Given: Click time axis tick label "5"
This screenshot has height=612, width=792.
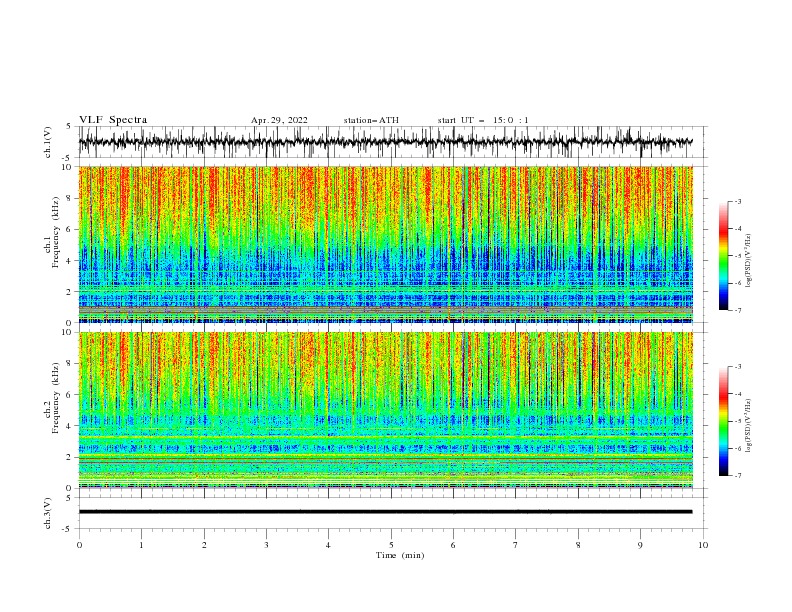Looking at the screenshot, I should click(391, 545).
